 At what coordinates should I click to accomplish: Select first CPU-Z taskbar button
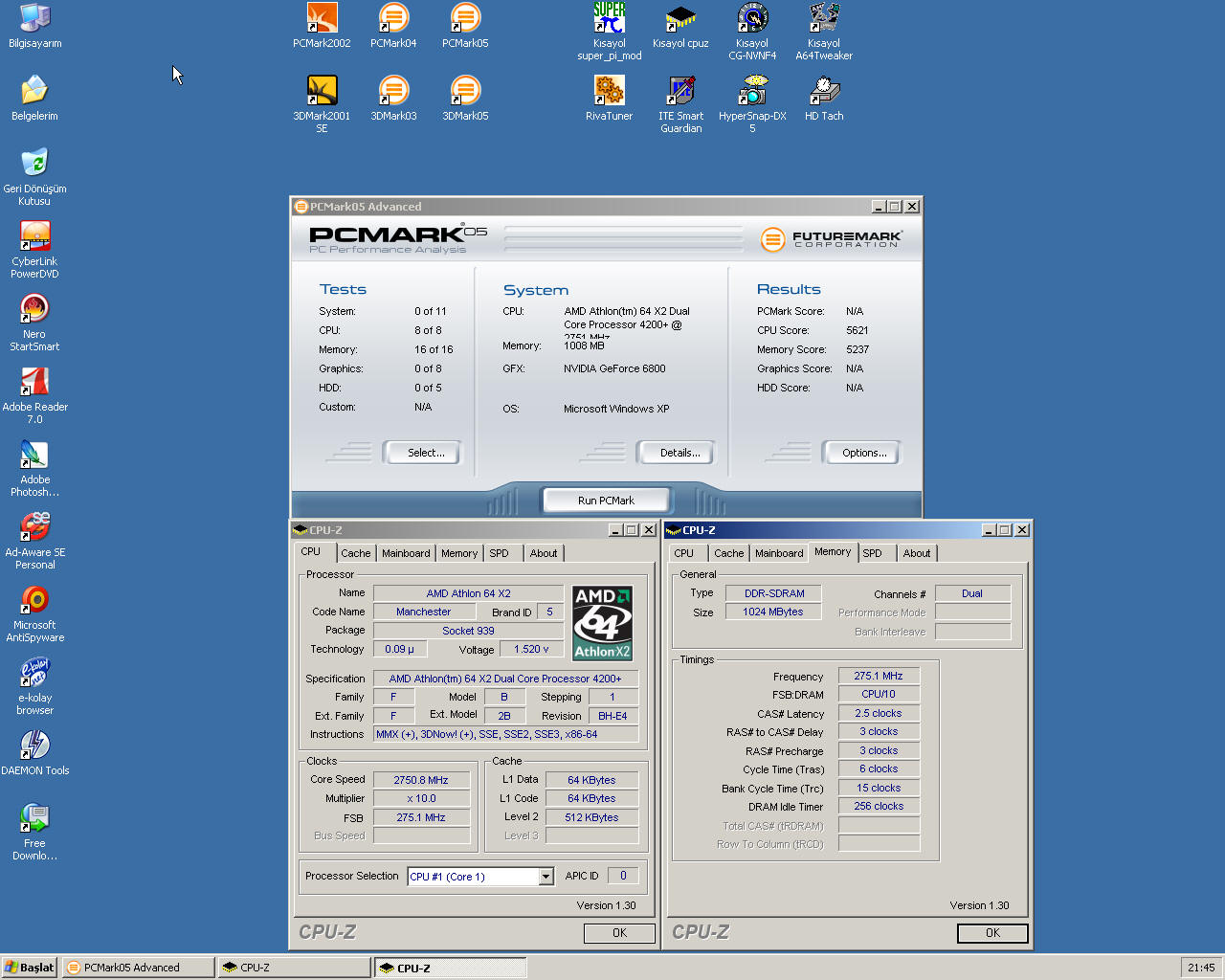click(294, 968)
